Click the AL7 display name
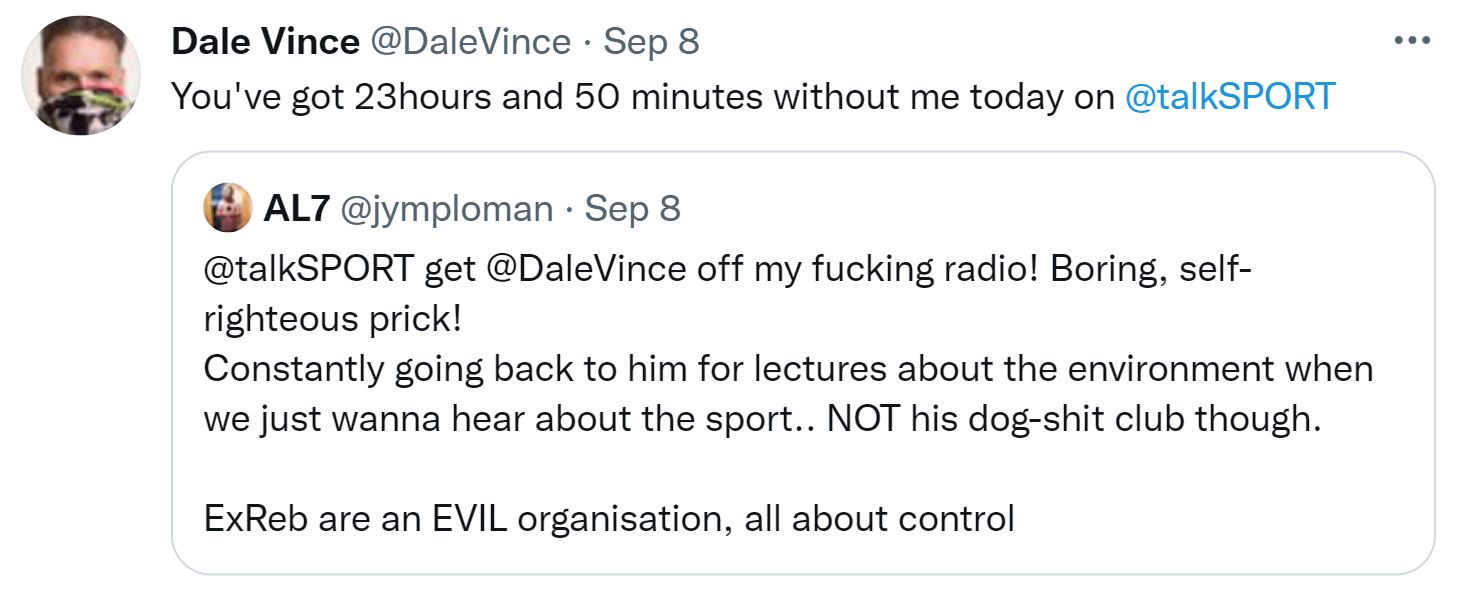Image resolution: width=1463 pixels, height=602 pixels. coord(294,208)
